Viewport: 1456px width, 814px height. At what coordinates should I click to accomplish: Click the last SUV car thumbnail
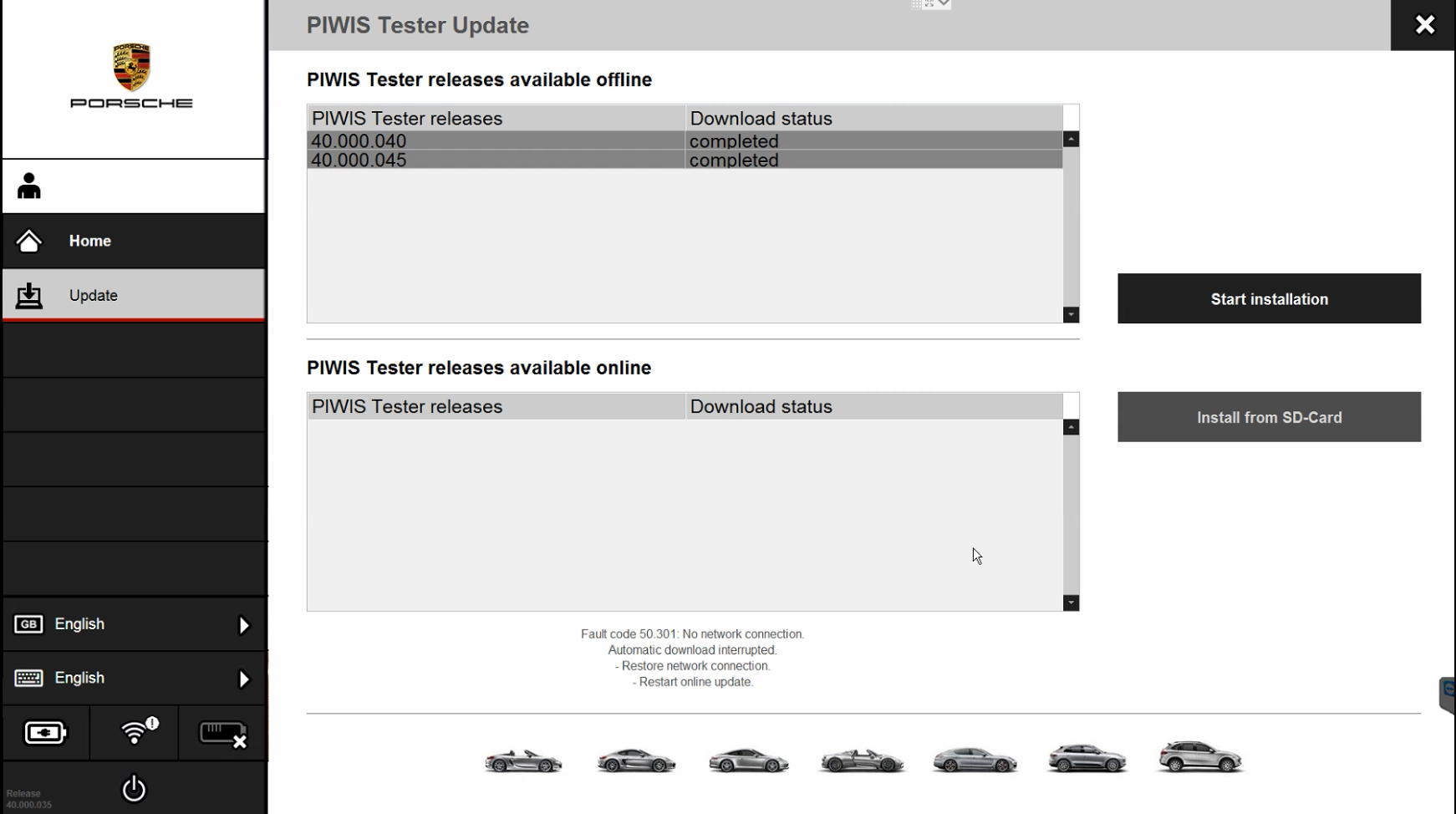[x=1200, y=757]
